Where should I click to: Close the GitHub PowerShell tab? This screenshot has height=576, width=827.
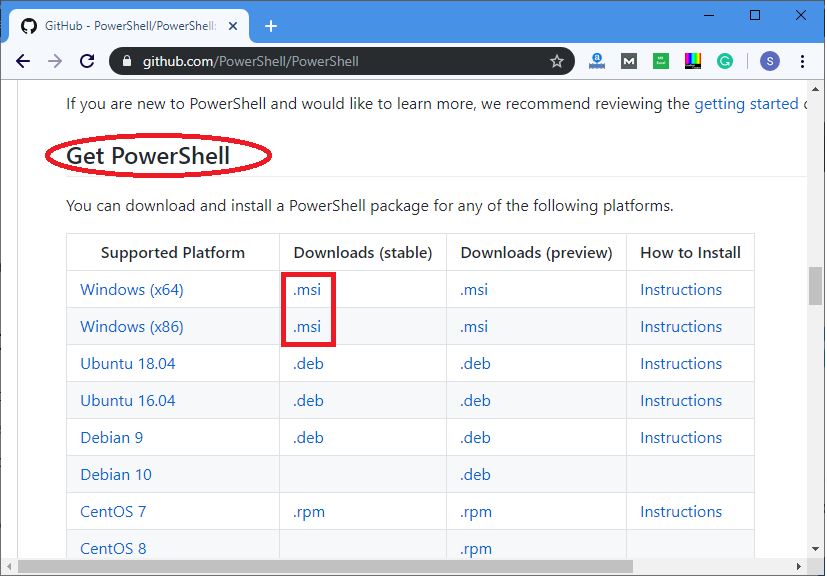pyautogui.click(x=233, y=26)
